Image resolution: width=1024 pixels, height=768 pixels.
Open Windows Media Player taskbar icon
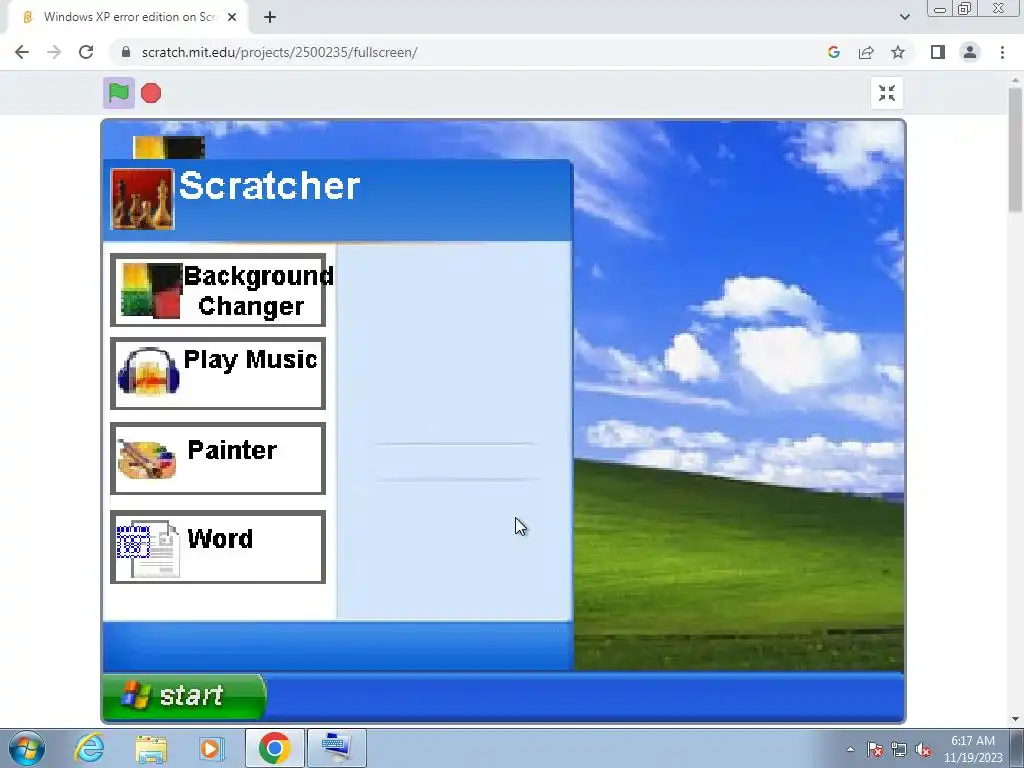[x=211, y=748]
